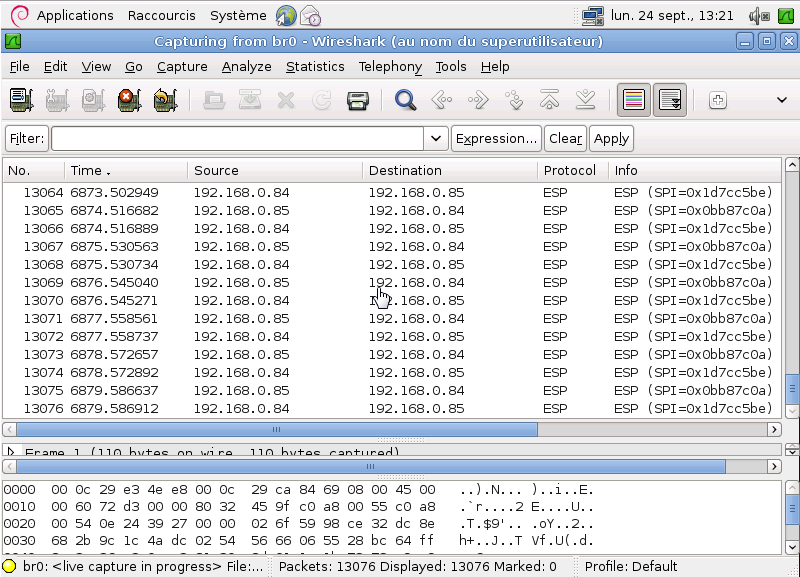800x577 pixels.
Task: Stop the running live capture
Action: pos(127,100)
